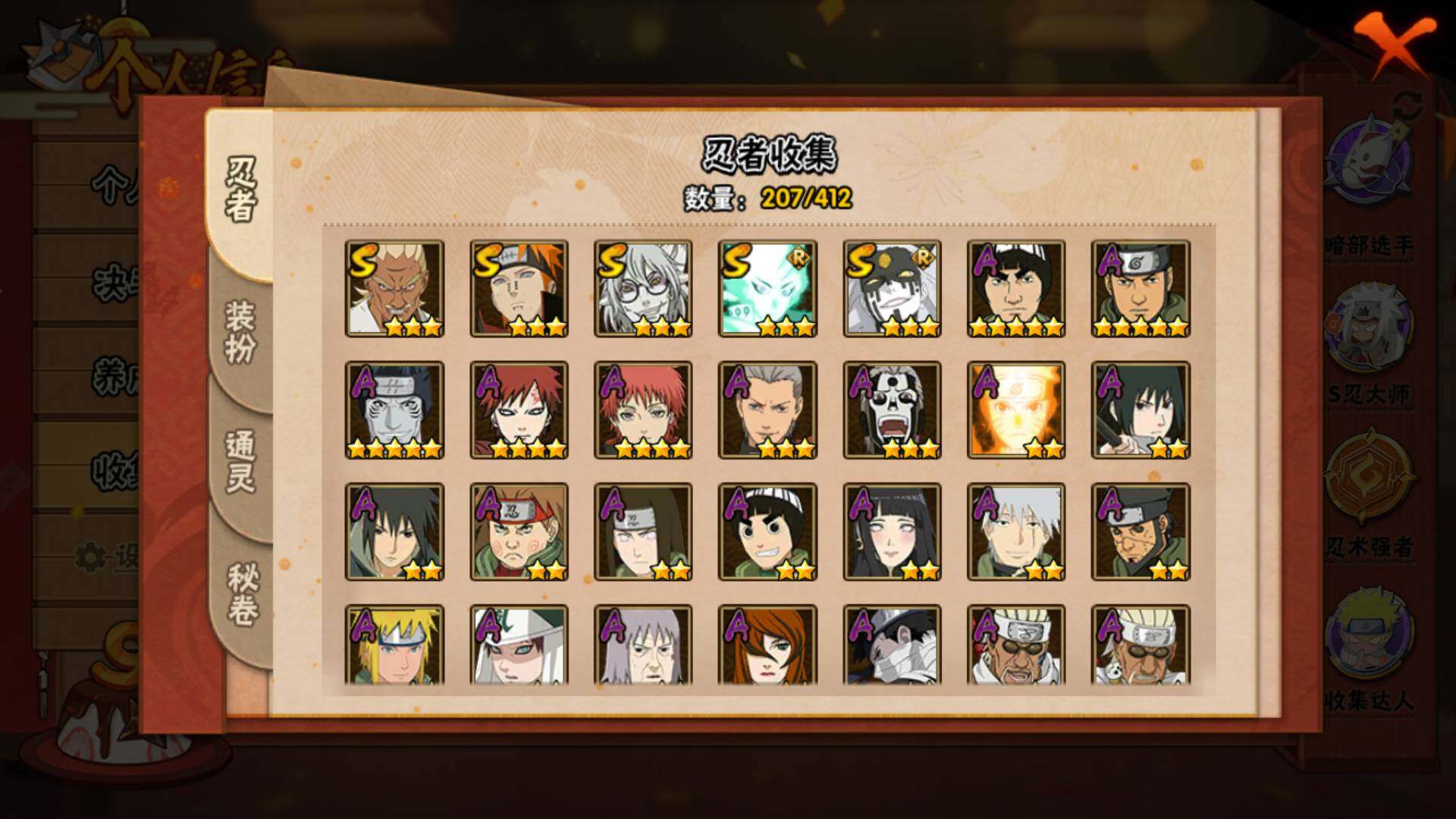
Task: Choose the red-haired Gaara portrait with four stars
Action: pos(519,410)
